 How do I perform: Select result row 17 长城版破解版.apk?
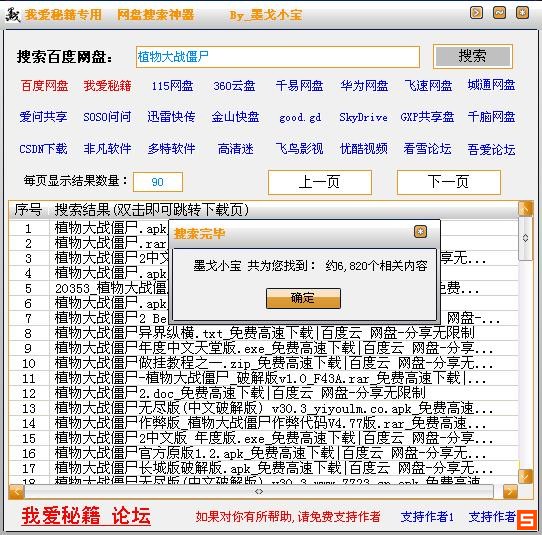[x=263, y=468]
